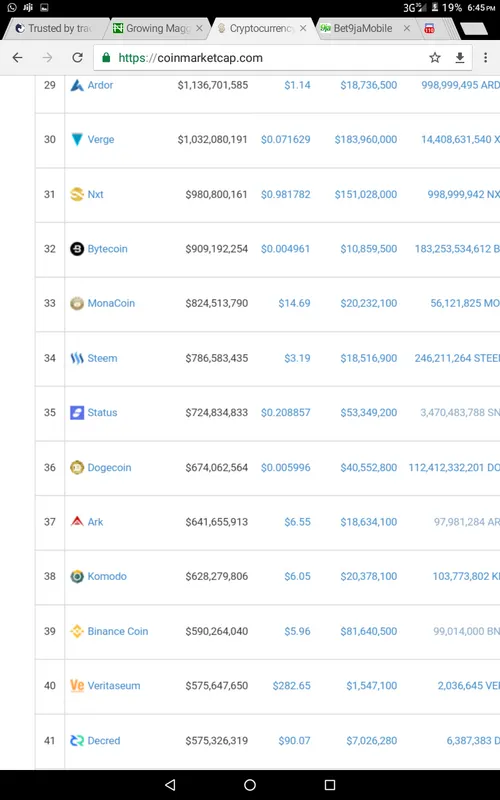The image size is (500, 800).
Task: Tap Veritaseum's price $282.65
Action: pyautogui.click(x=291, y=686)
